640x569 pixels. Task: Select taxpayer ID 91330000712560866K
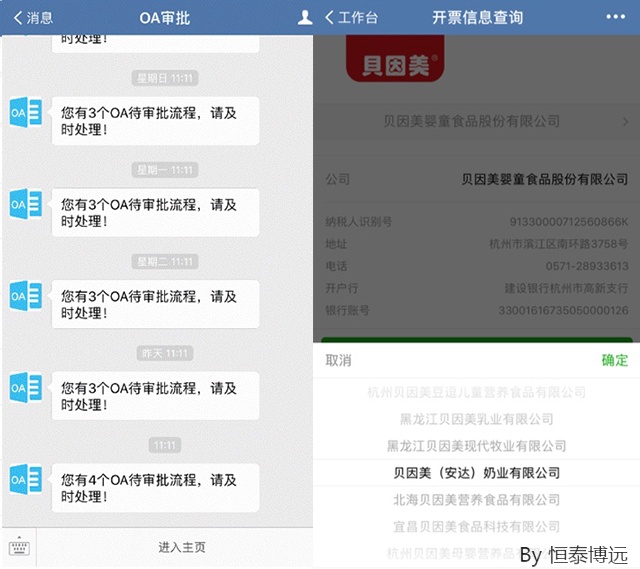tap(569, 222)
